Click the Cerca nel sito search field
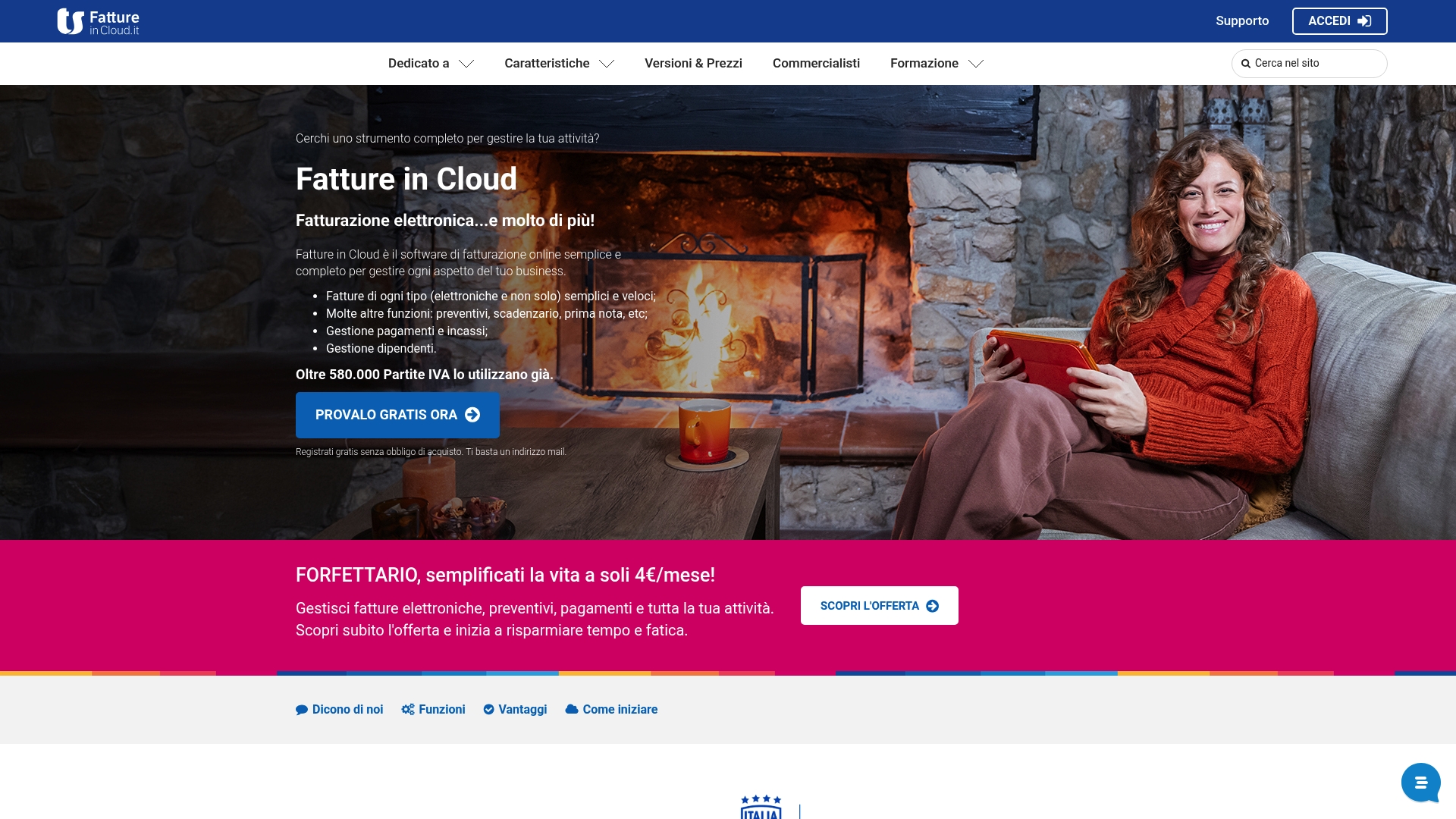 coord(1316,64)
